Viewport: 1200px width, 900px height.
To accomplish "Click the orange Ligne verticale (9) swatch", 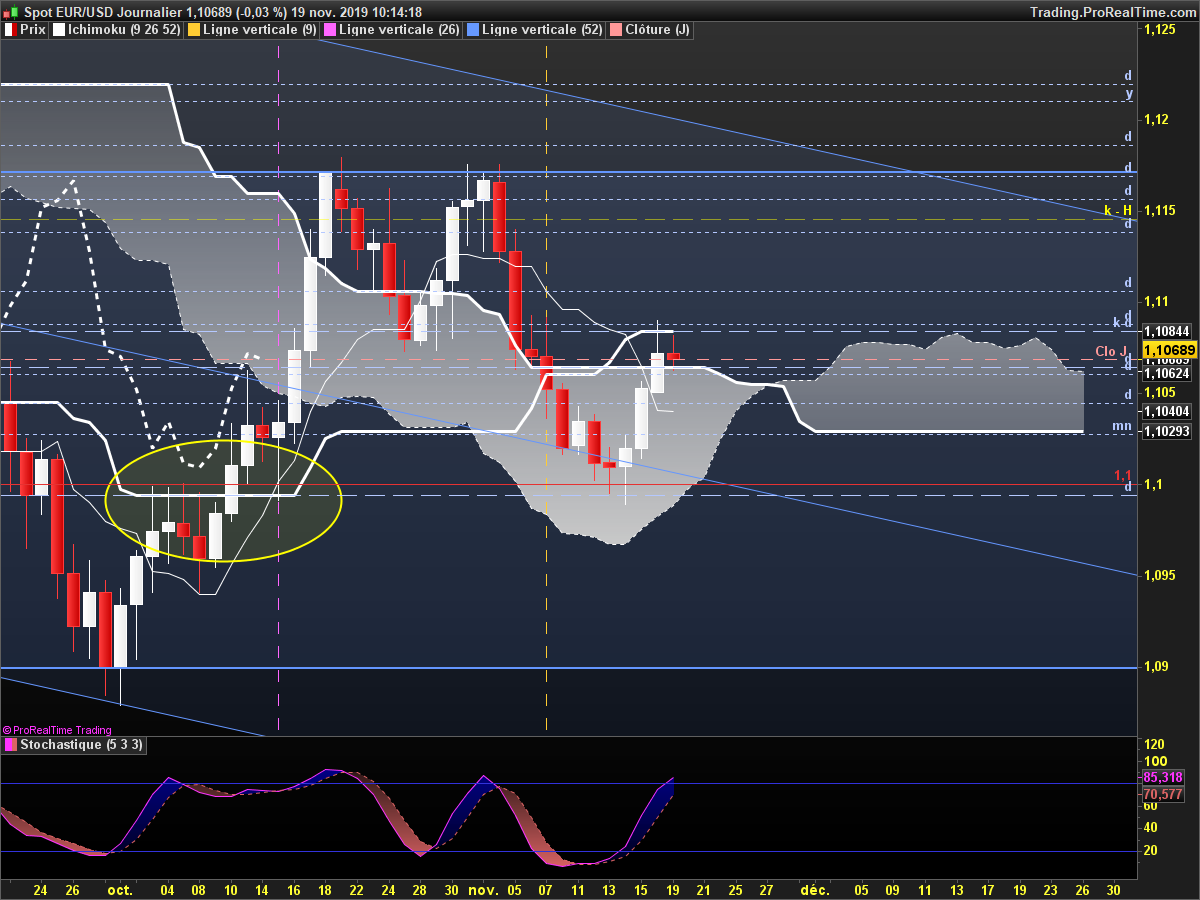I will (x=194, y=30).
